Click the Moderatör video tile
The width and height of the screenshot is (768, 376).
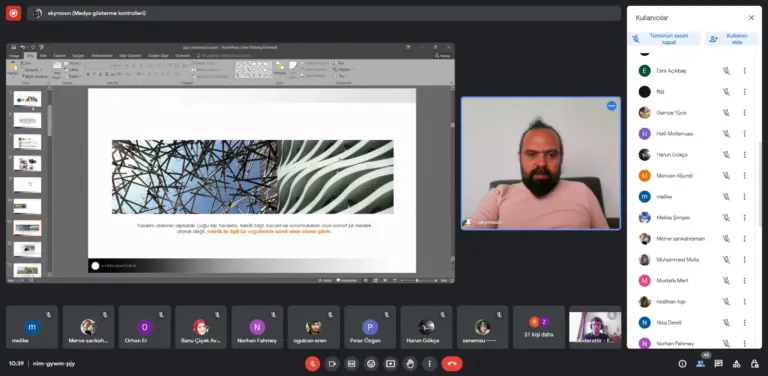click(595, 327)
